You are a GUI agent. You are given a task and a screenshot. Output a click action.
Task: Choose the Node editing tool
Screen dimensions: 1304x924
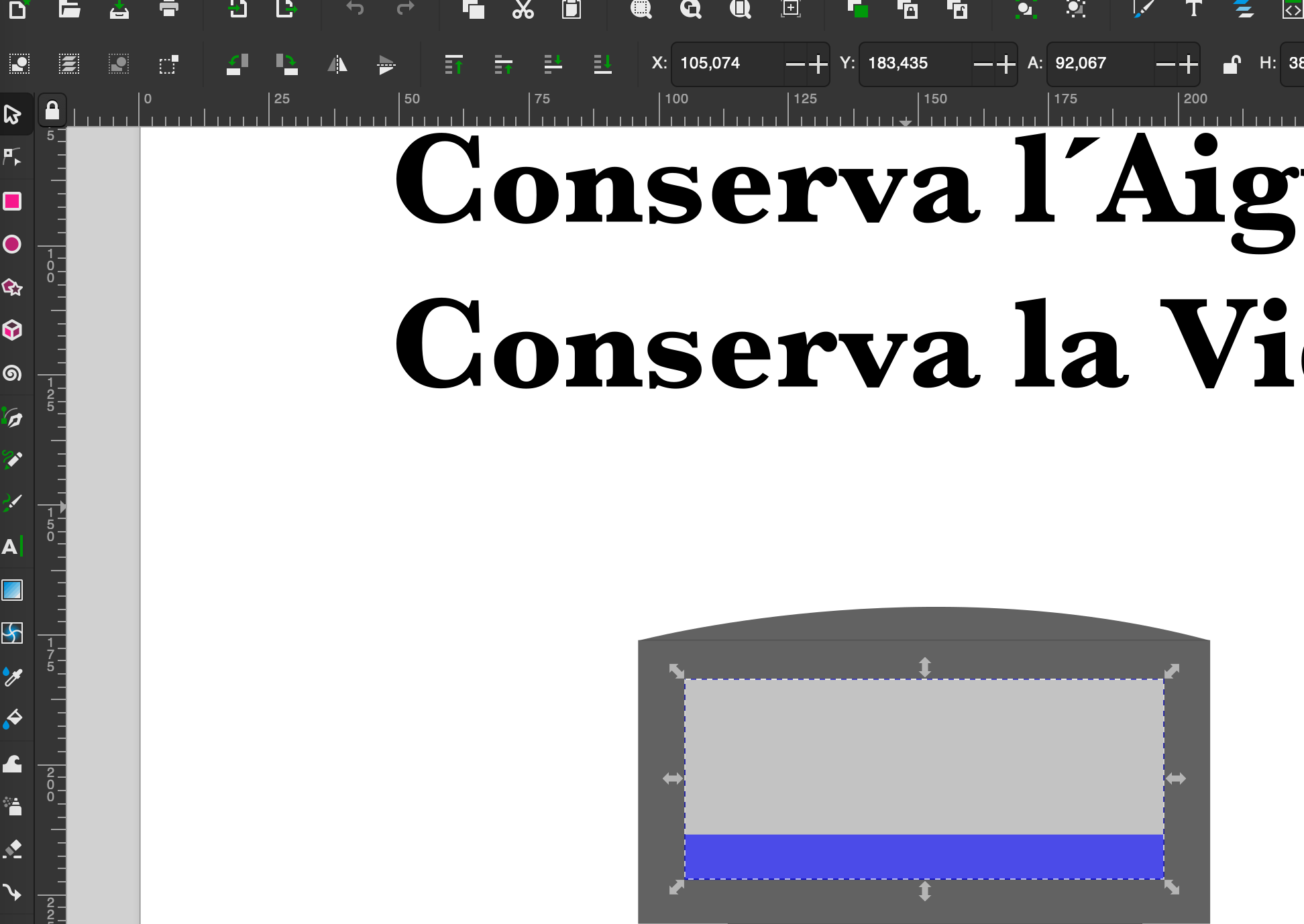click(13, 158)
